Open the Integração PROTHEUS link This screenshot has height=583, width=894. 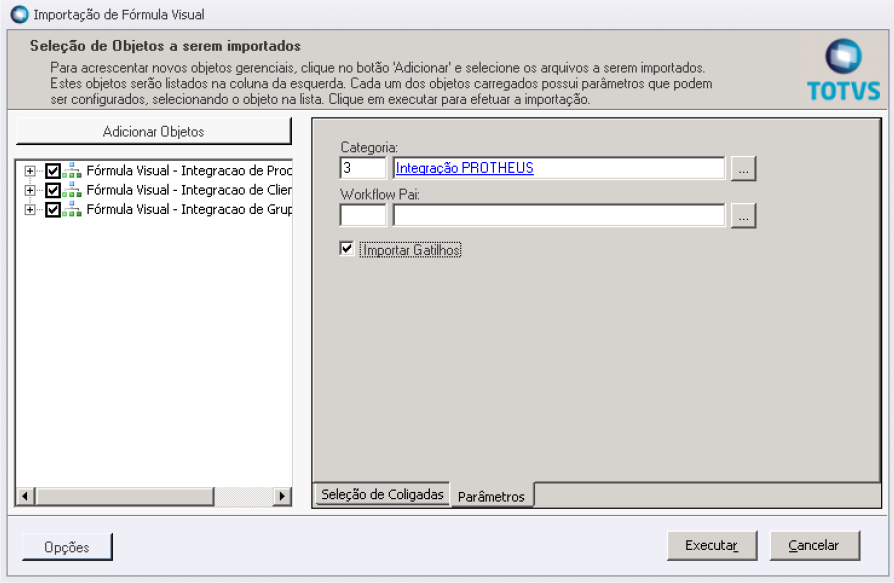(x=465, y=168)
